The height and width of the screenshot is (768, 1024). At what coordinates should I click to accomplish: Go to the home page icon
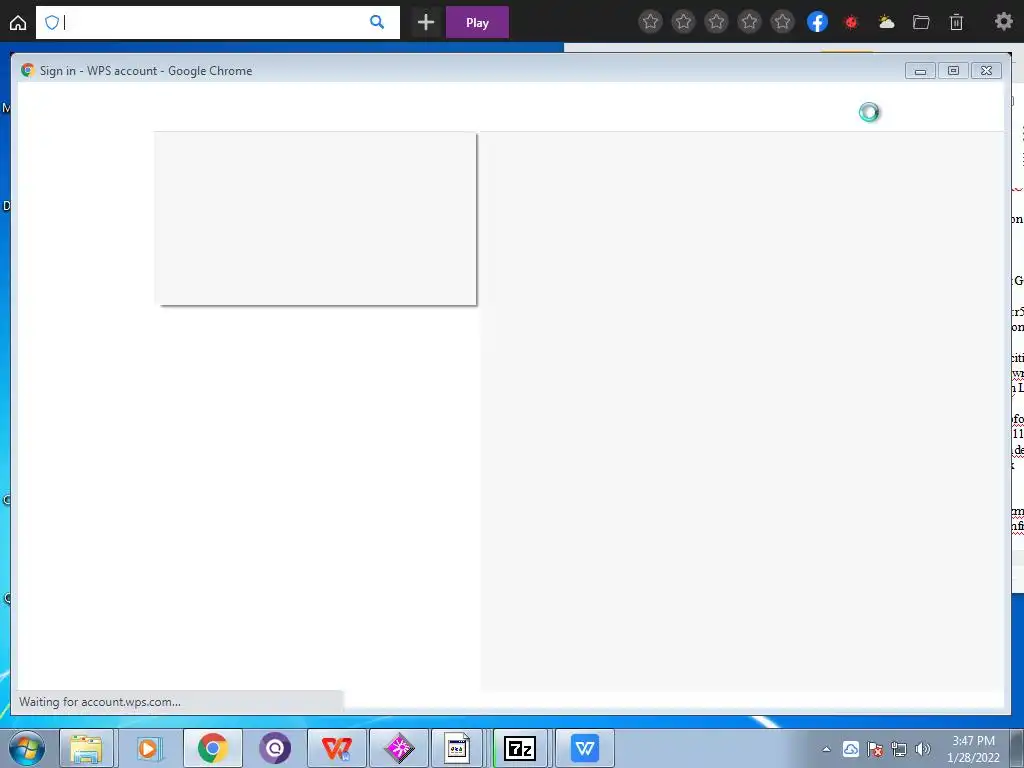coord(18,23)
